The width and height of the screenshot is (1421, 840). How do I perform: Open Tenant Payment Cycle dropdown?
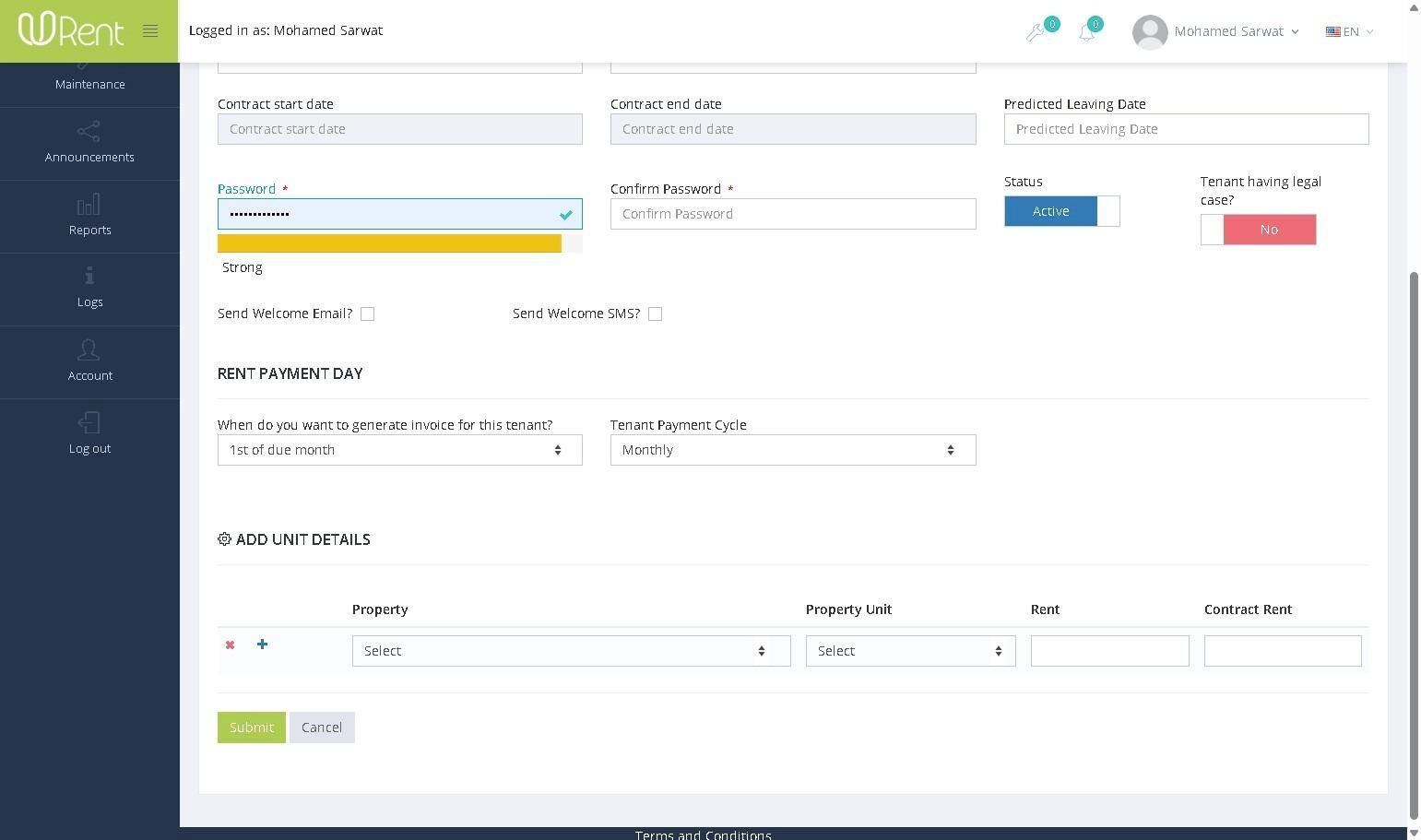793,450
